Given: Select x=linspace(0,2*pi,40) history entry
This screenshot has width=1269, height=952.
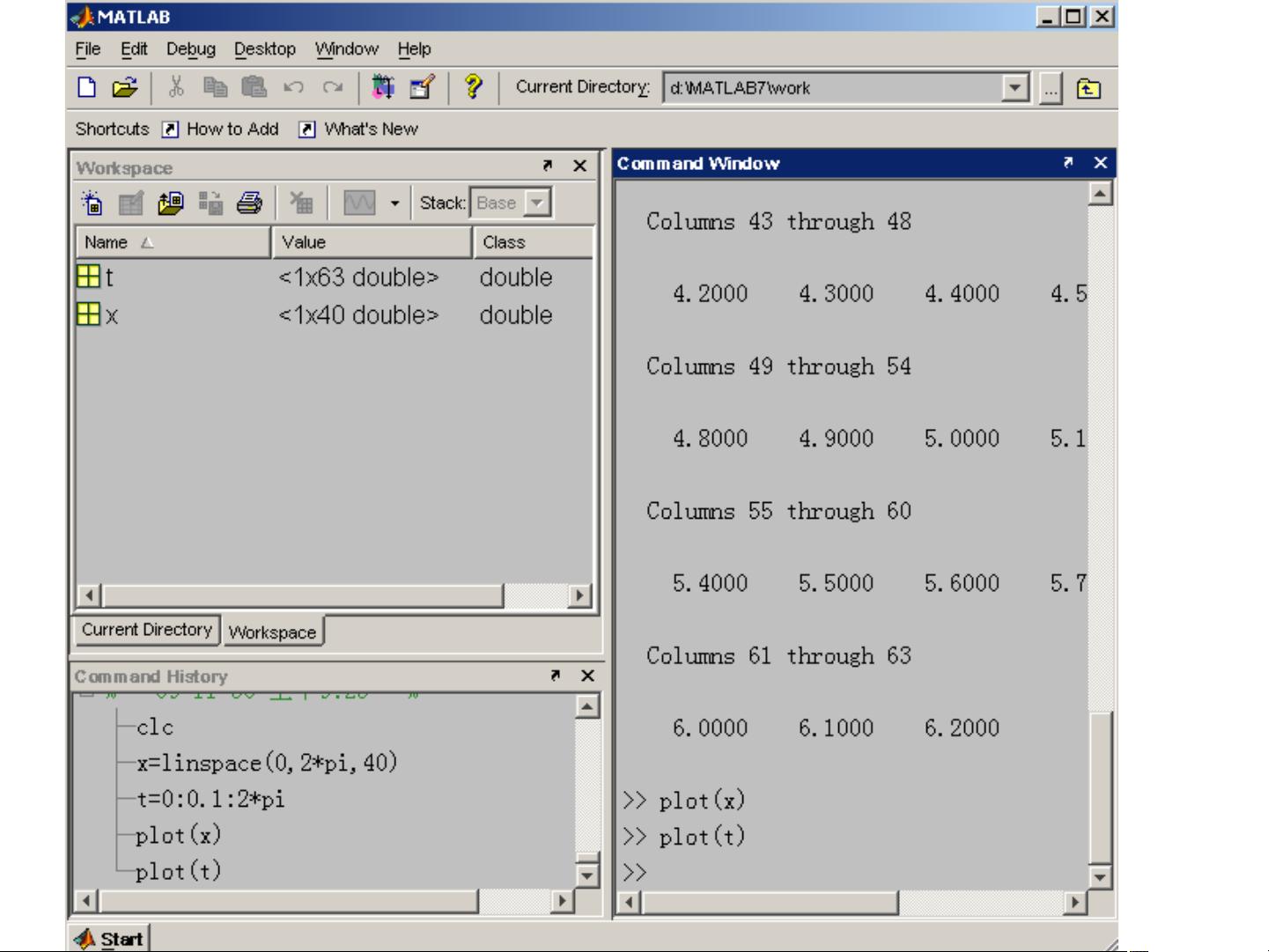Looking at the screenshot, I should [x=267, y=763].
